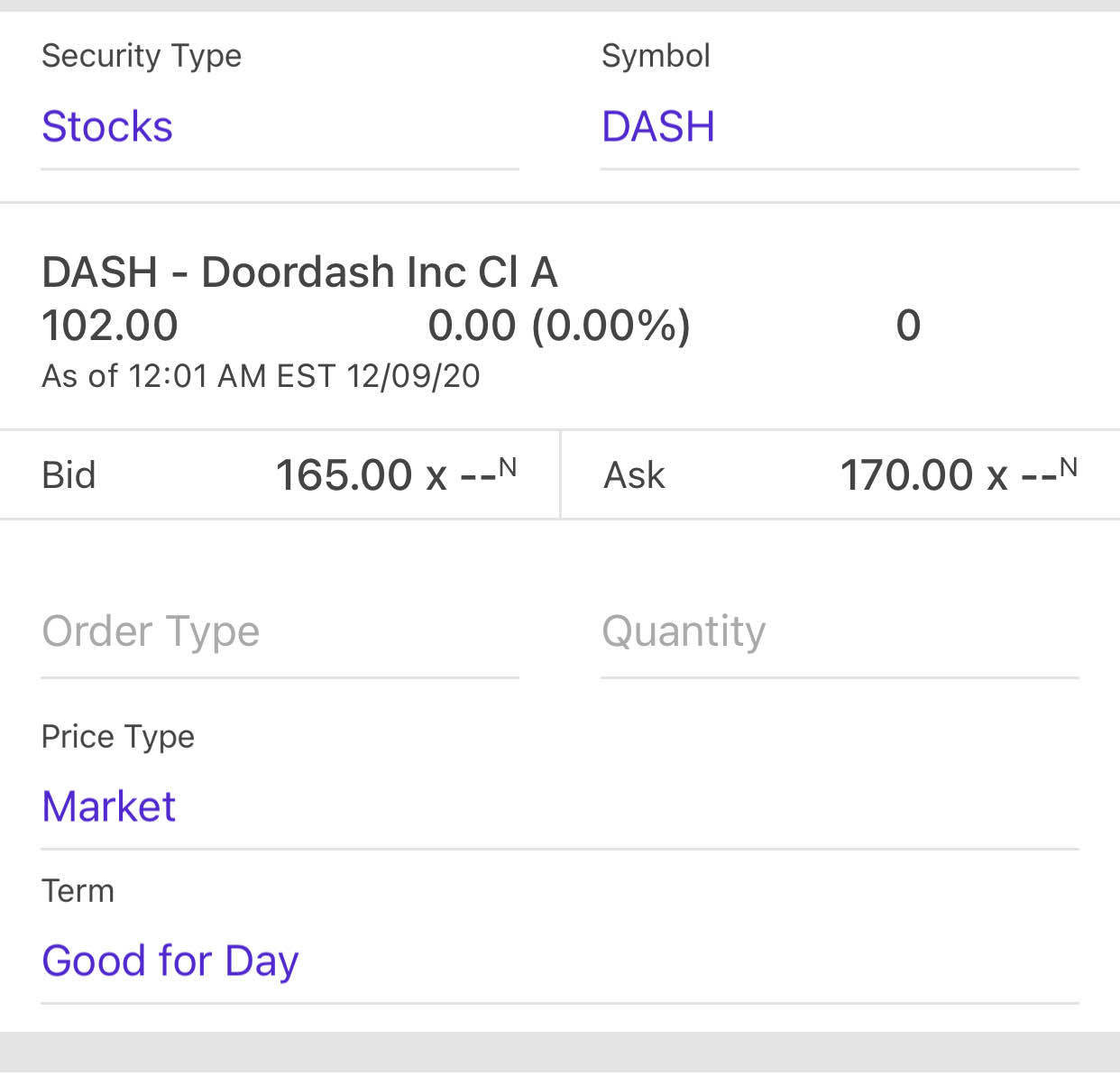Click the Bid label
The width and height of the screenshot is (1120, 1076).
point(68,474)
